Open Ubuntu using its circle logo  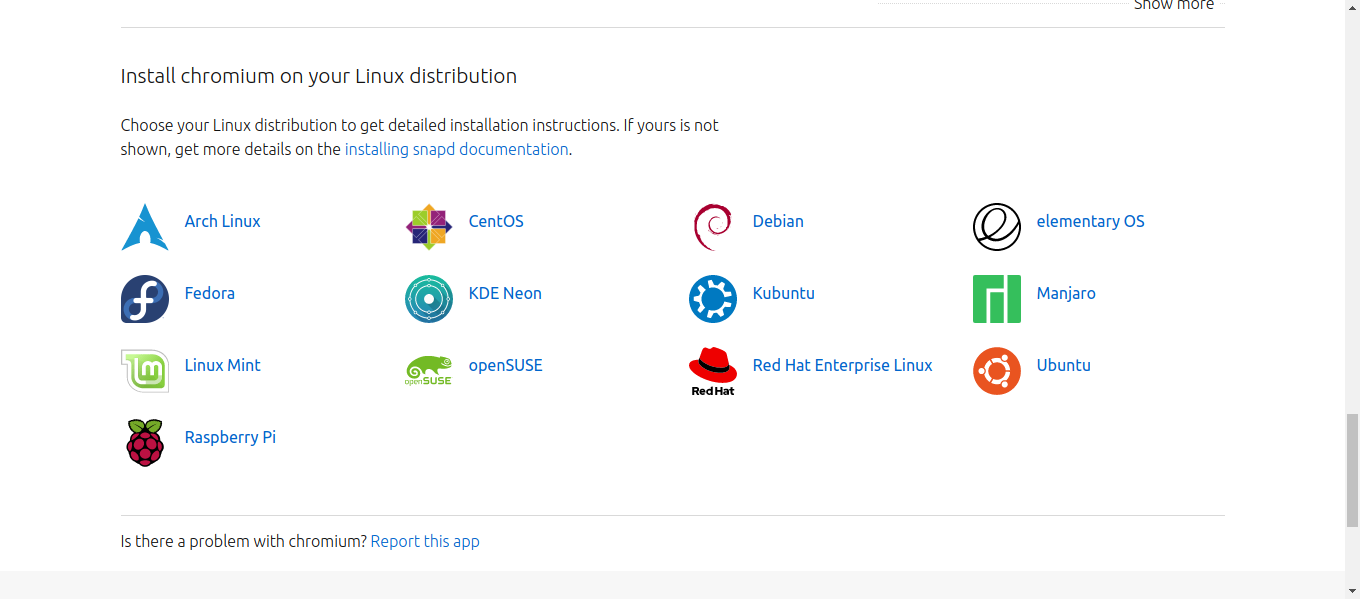pyautogui.click(x=996, y=370)
